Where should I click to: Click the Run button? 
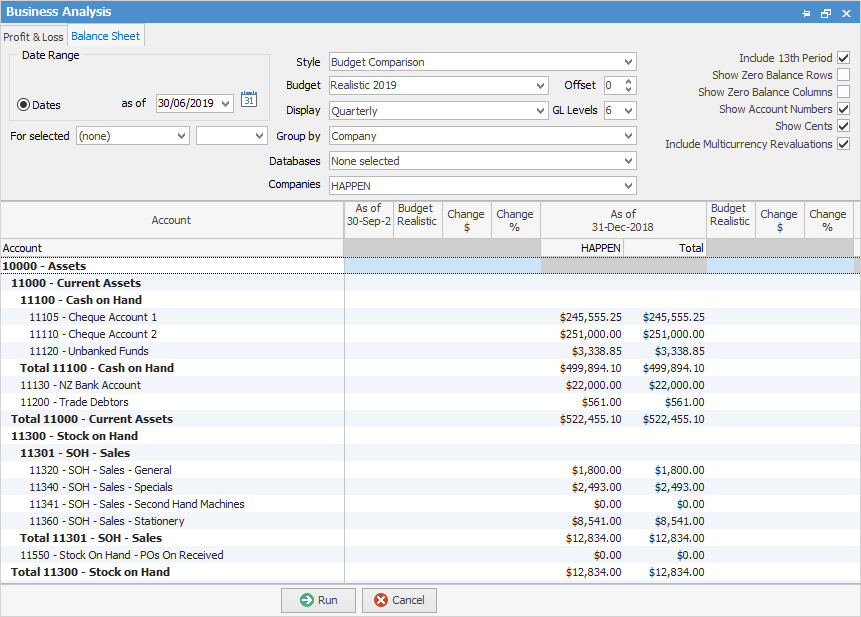318,600
